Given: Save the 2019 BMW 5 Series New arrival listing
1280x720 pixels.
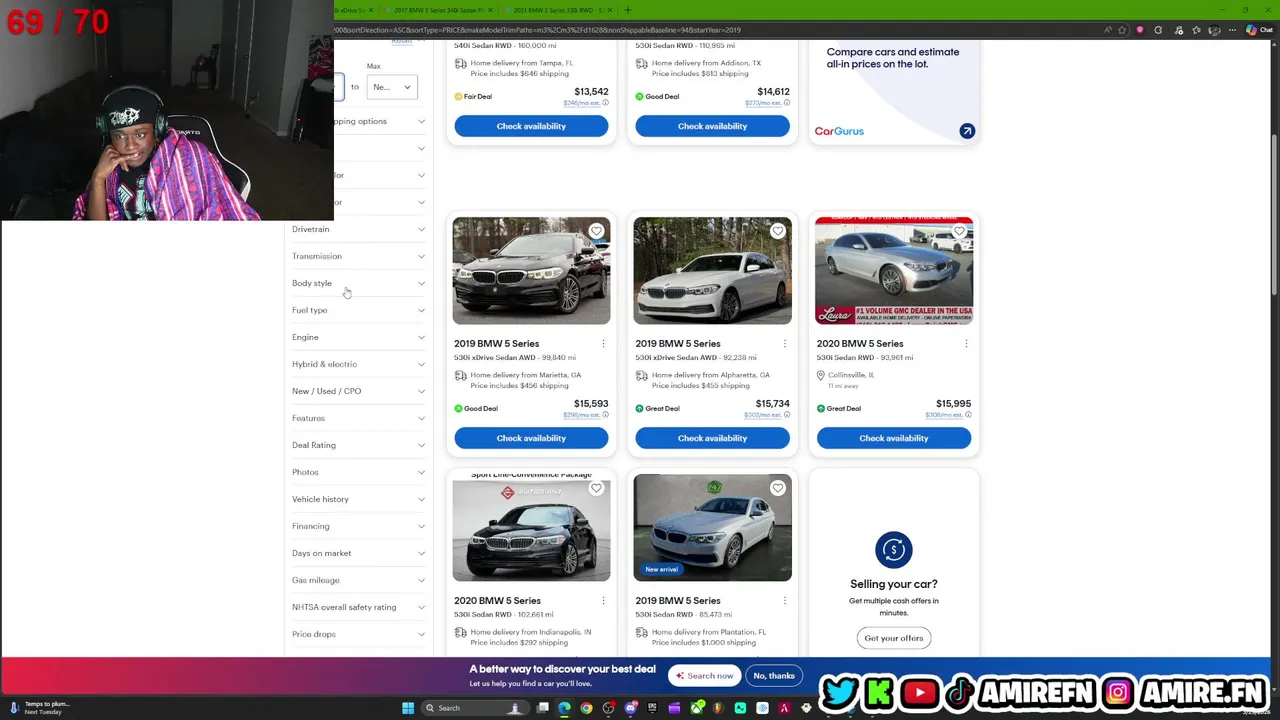Looking at the screenshot, I should point(778,488).
